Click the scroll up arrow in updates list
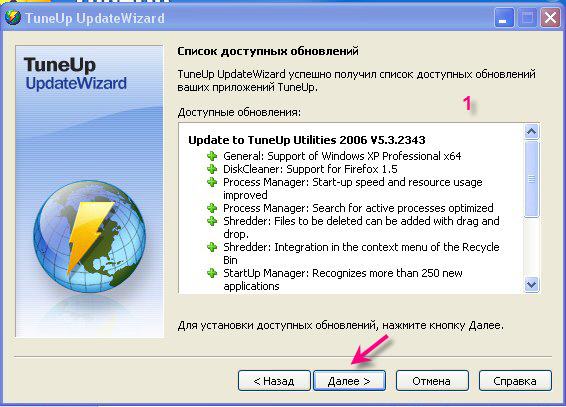 [x=531, y=131]
